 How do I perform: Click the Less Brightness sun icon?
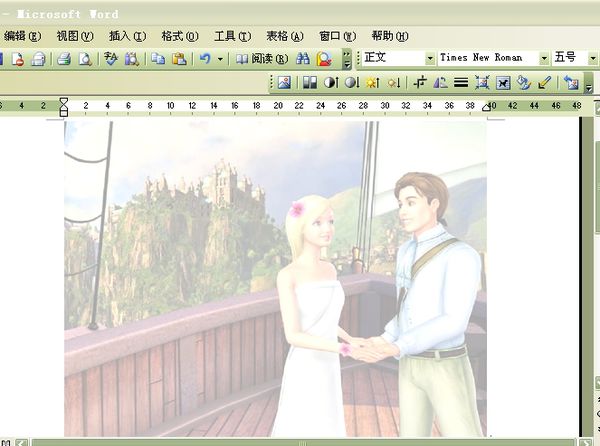394,83
